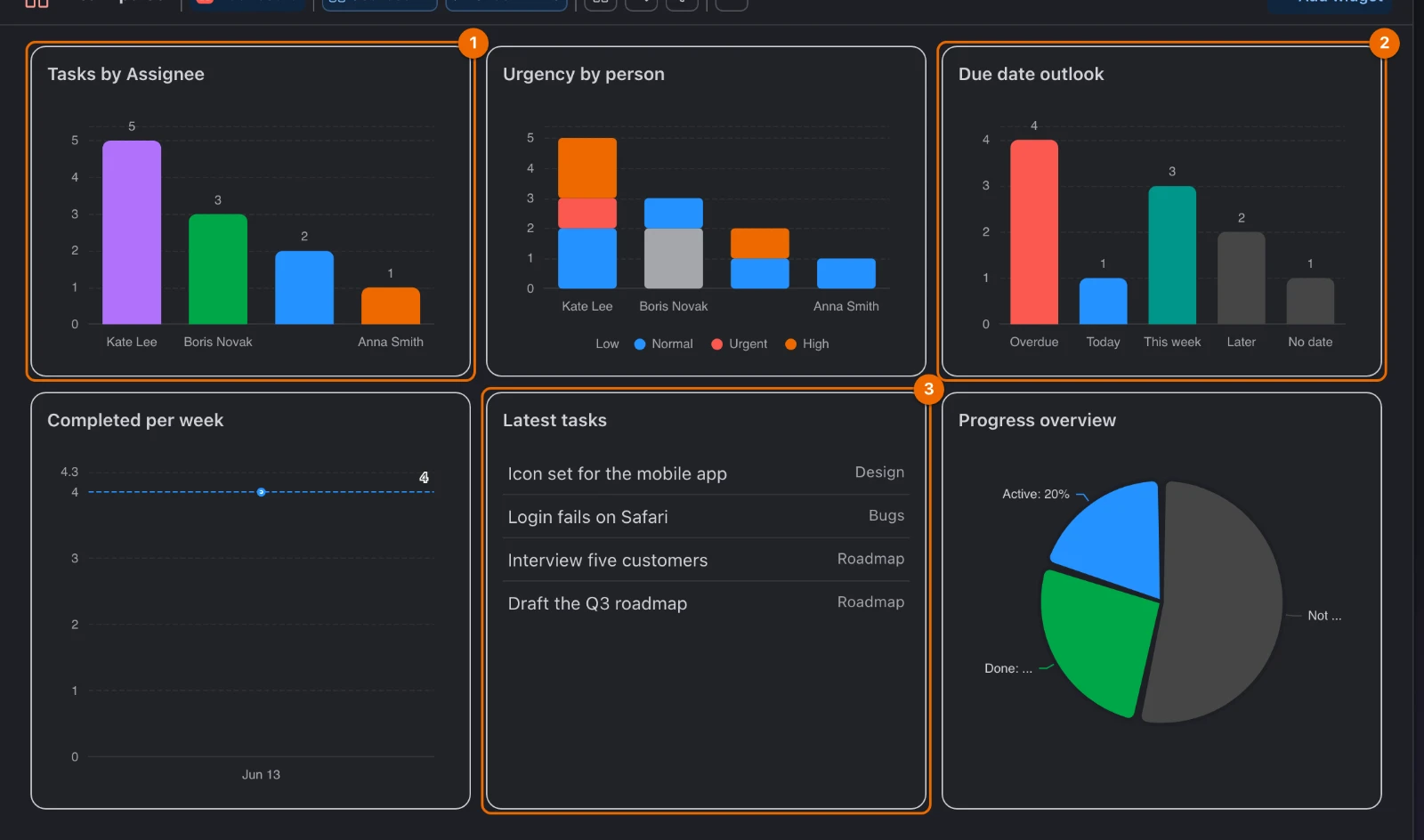
Task: Select Kate Lee's purple bar in Tasks by Assignee
Action: point(132,232)
